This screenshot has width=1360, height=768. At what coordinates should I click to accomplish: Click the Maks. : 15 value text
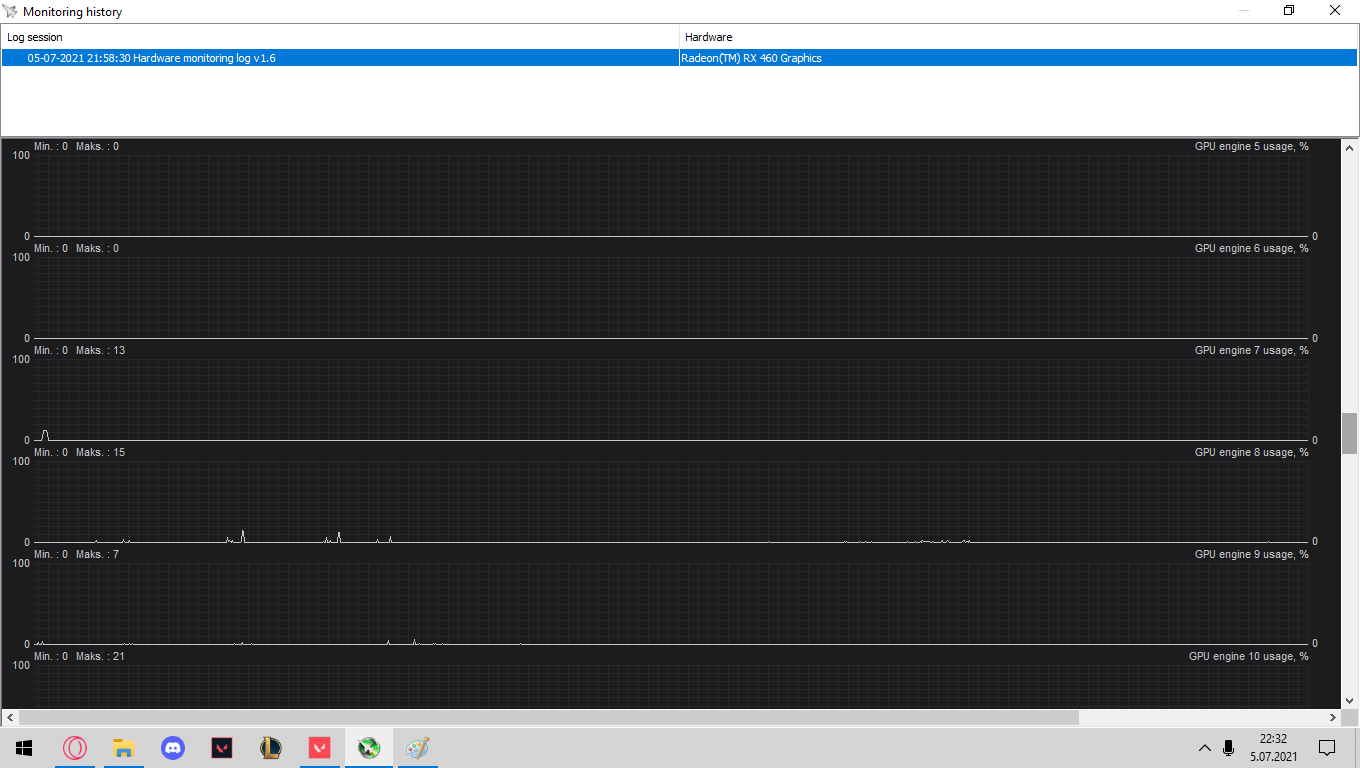(x=100, y=453)
